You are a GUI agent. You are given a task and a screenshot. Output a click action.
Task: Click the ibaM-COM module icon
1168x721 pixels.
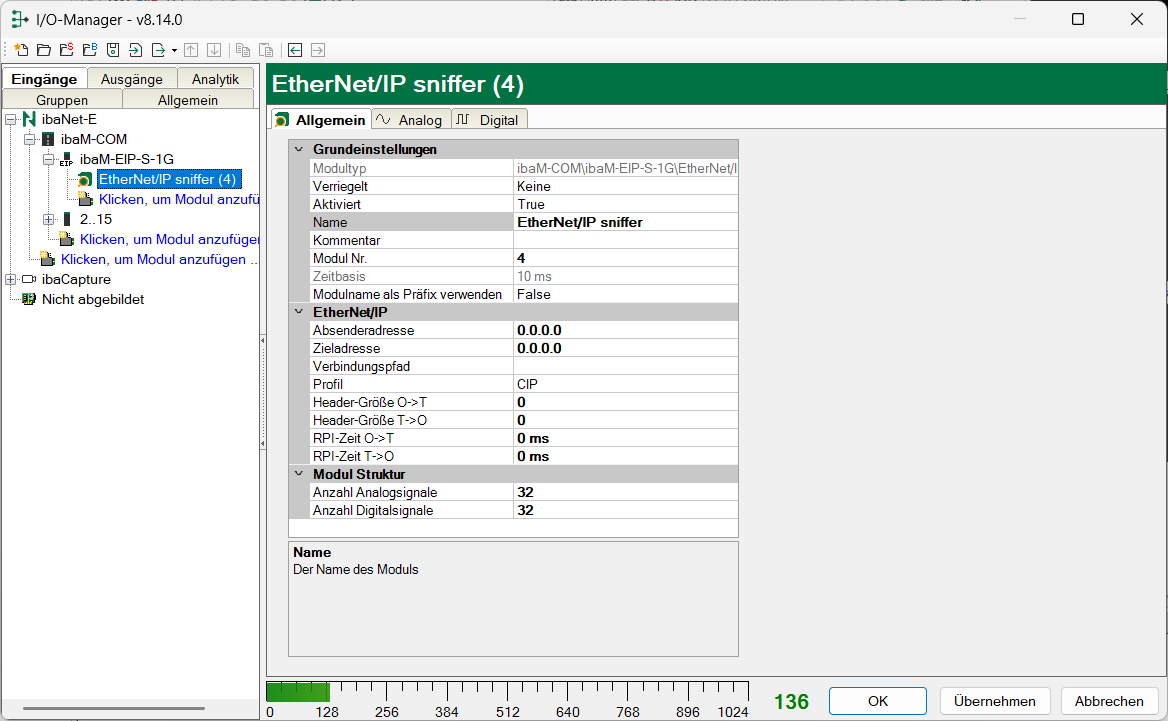click(x=48, y=139)
